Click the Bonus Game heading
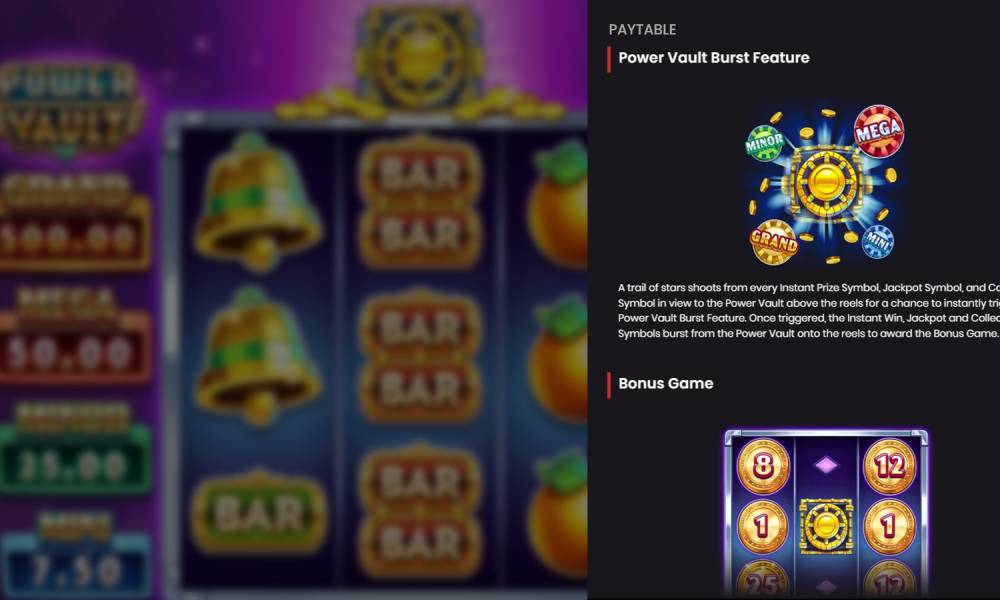The width and height of the screenshot is (1000, 600). coord(666,384)
